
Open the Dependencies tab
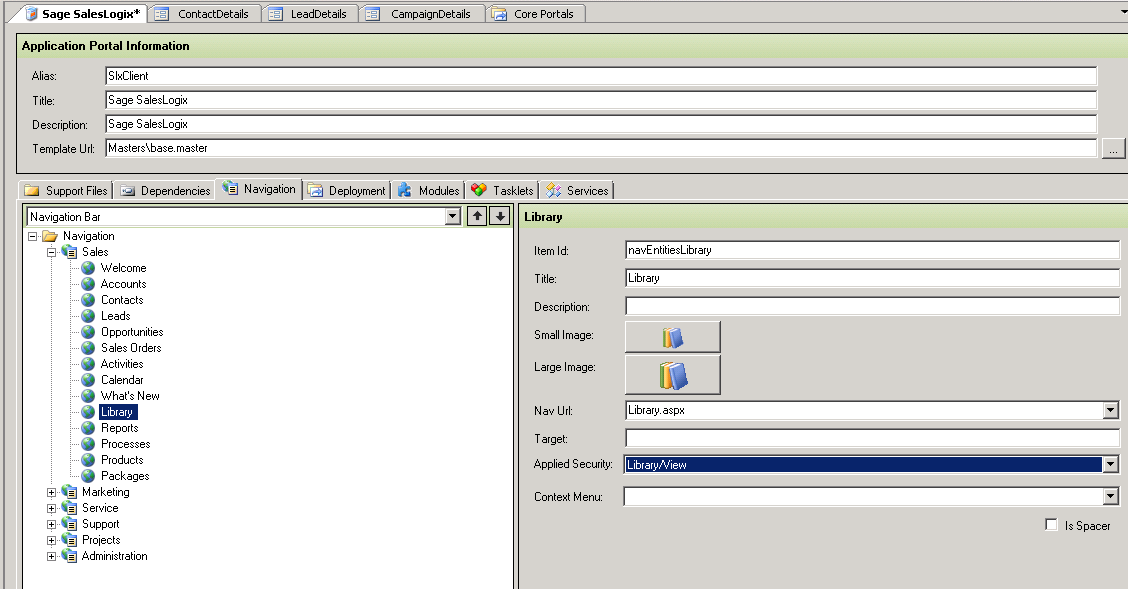166,191
